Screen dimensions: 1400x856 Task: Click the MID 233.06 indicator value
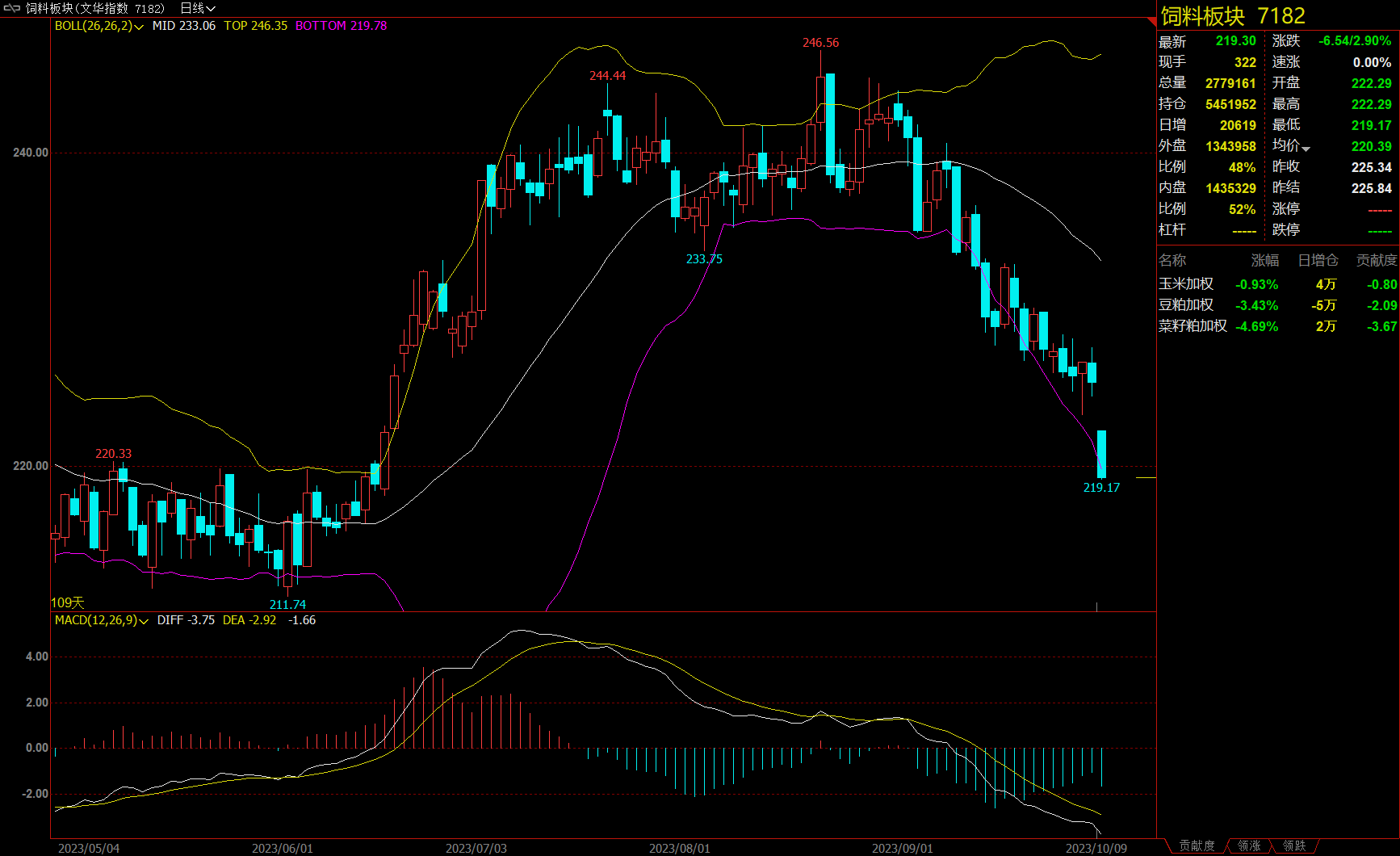184,26
